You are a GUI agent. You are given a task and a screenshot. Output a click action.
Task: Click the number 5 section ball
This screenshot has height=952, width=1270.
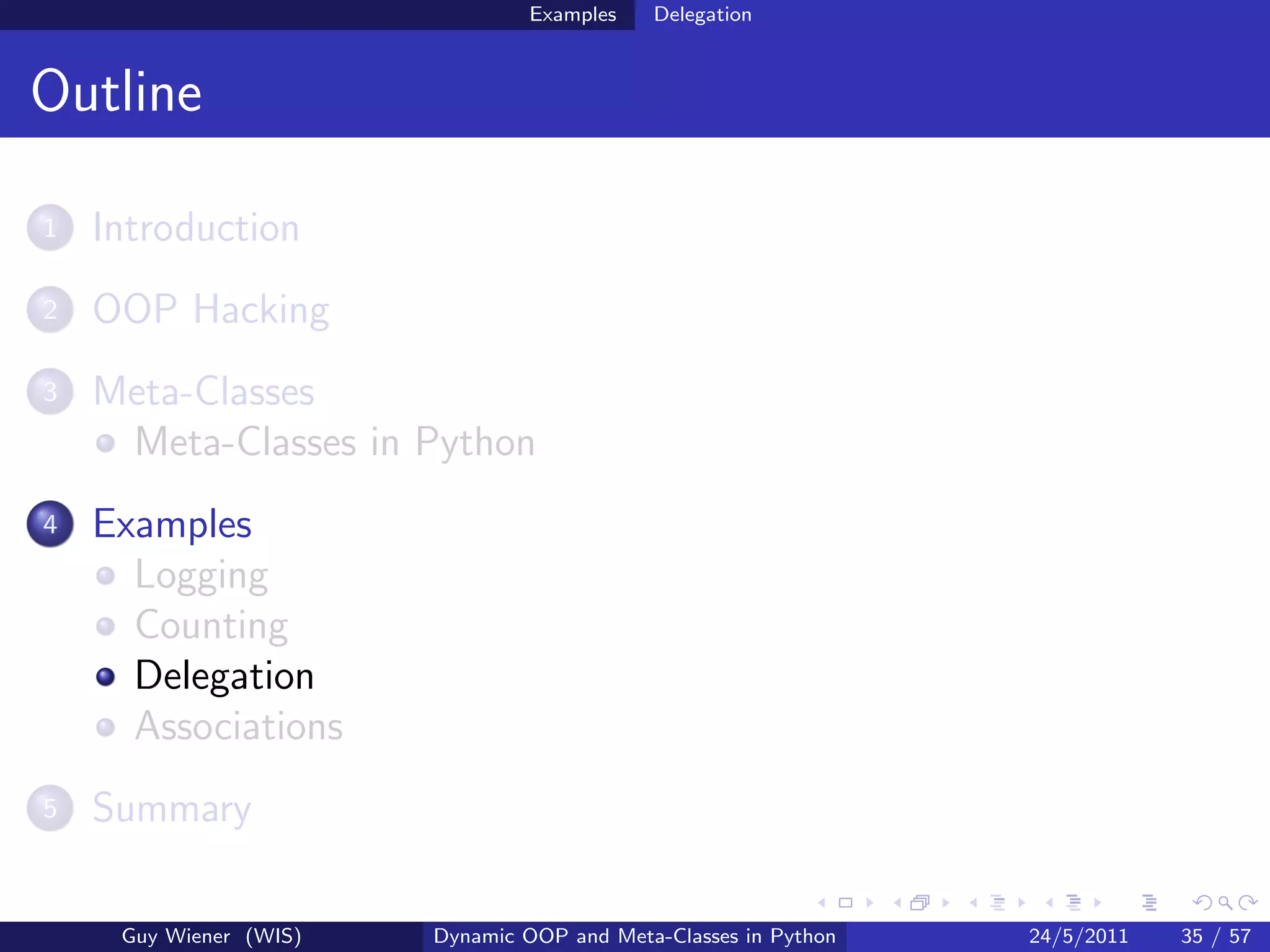point(50,808)
